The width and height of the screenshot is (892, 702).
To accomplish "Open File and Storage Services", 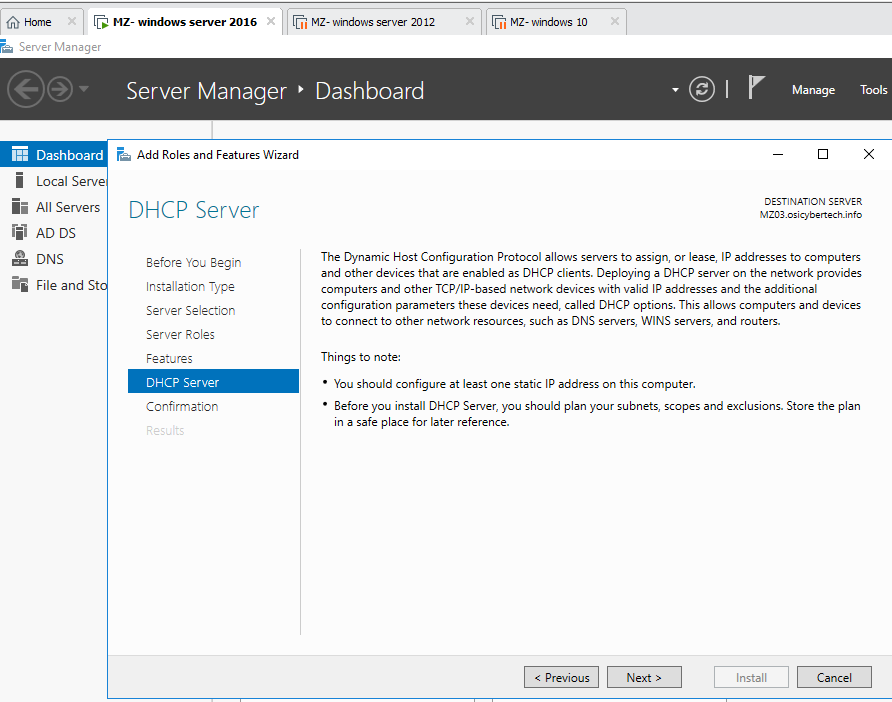I will [x=54, y=285].
